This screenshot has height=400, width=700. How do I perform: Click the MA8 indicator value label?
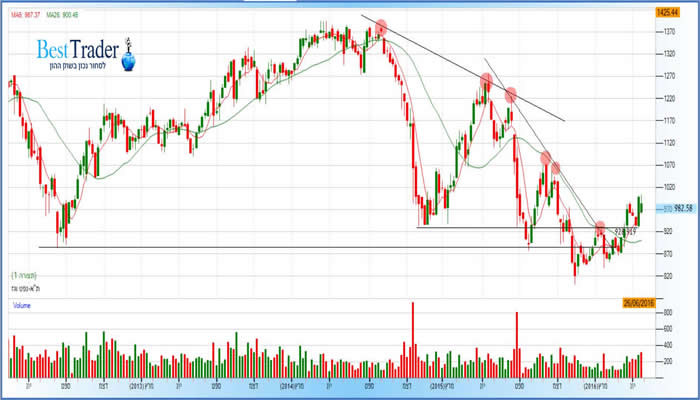(25, 14)
